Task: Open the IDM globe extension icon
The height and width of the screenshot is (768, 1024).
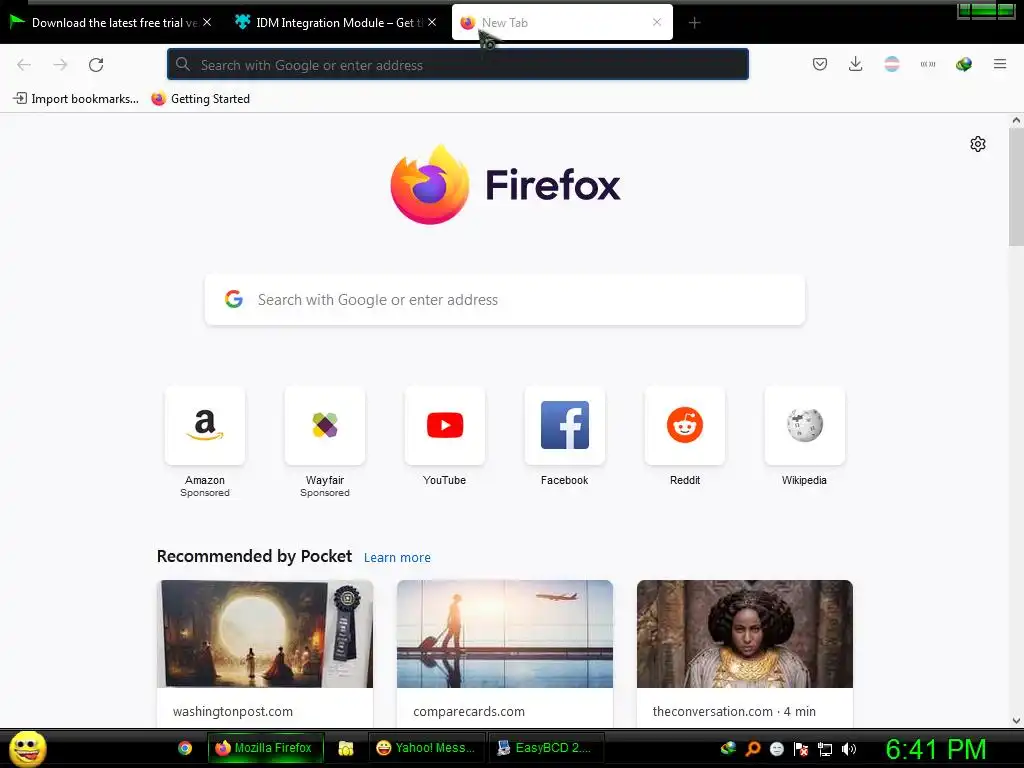Action: point(963,64)
